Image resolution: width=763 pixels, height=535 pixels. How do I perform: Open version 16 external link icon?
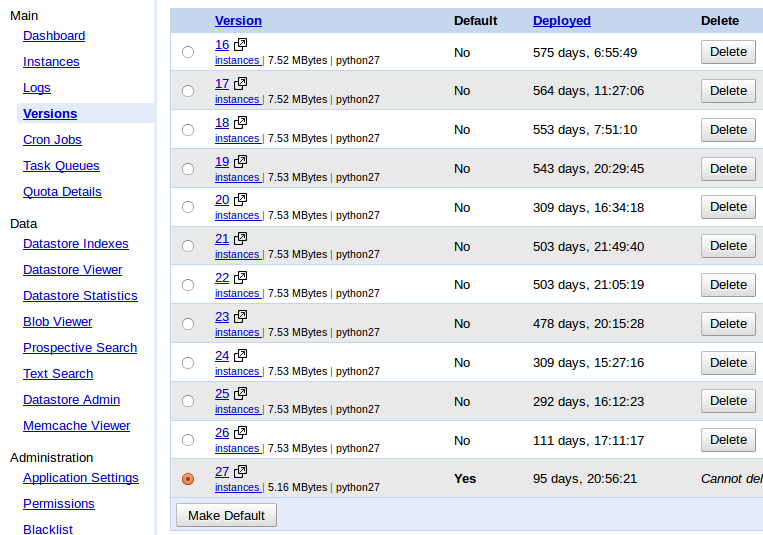(241, 45)
